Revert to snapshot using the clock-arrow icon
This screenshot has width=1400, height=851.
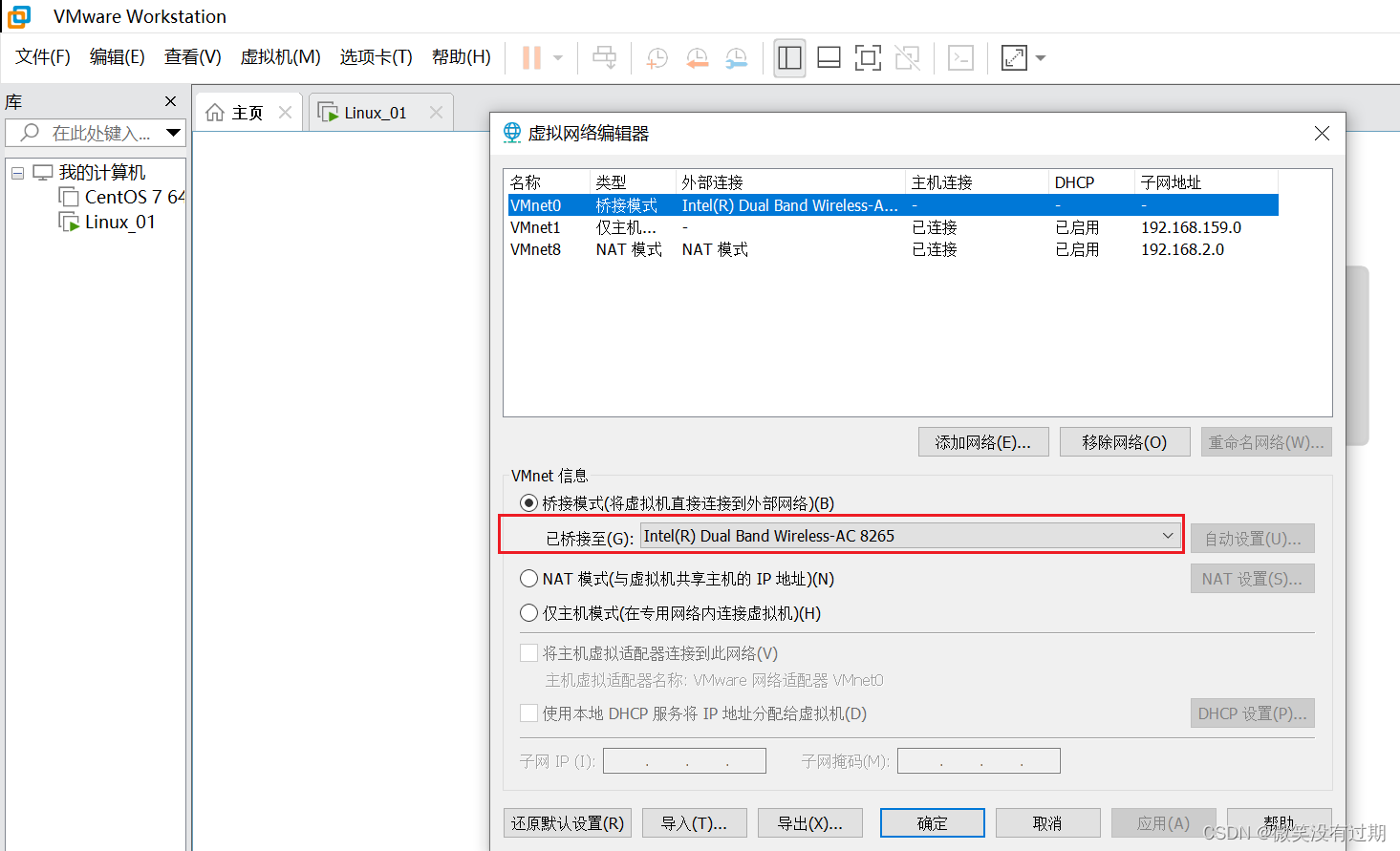click(697, 58)
